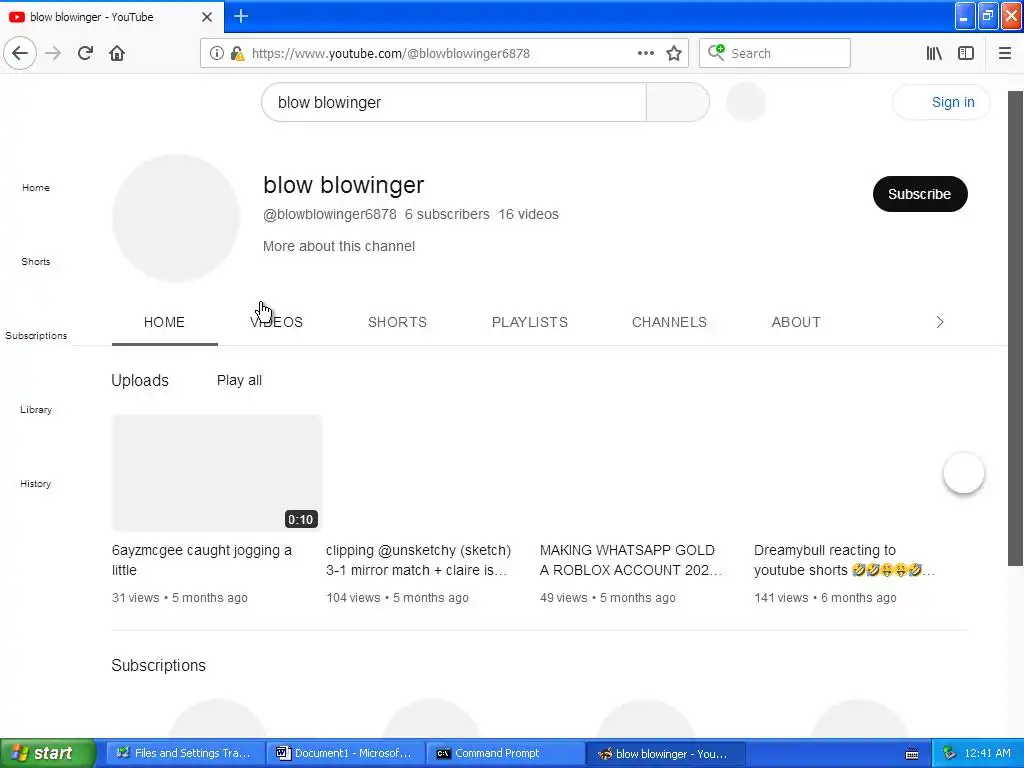Open page actions three-dot menu

click(645, 53)
